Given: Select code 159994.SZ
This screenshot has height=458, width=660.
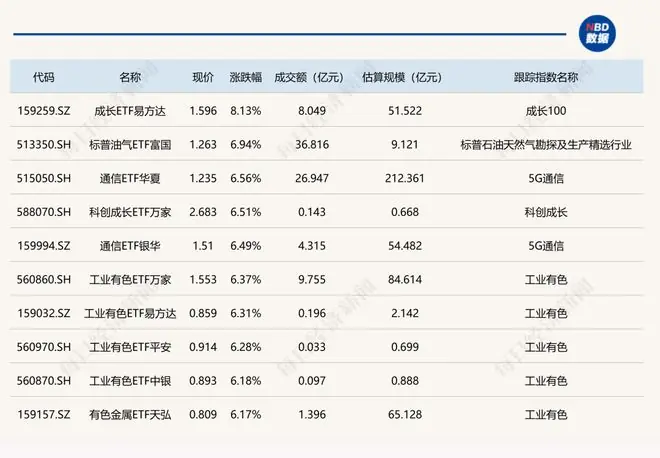Looking at the screenshot, I should click(x=44, y=245).
